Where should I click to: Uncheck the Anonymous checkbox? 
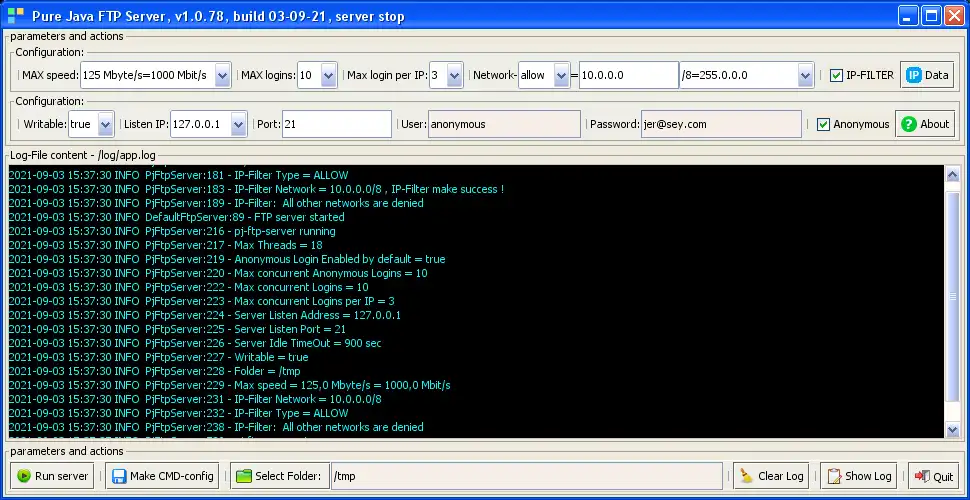pyautogui.click(x=823, y=124)
